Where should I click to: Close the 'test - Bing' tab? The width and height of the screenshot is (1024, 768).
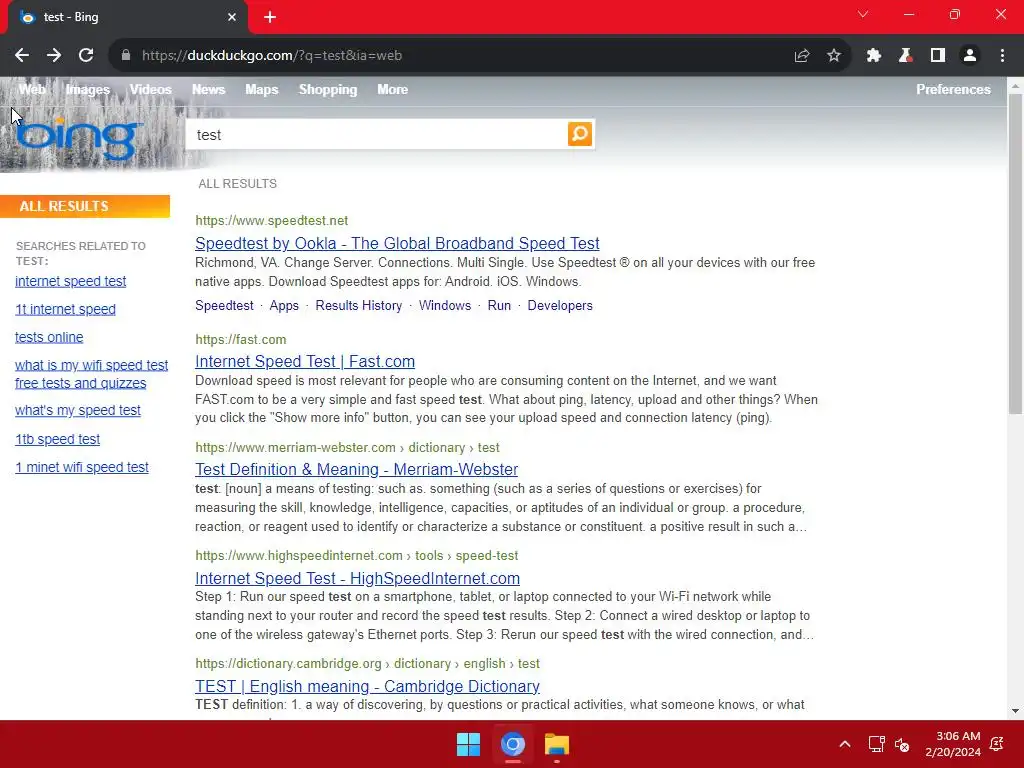coord(232,17)
